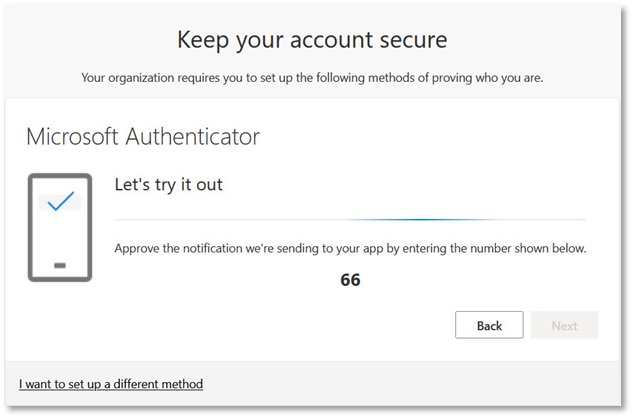Click the "Keep your account secure" title

coord(312,40)
